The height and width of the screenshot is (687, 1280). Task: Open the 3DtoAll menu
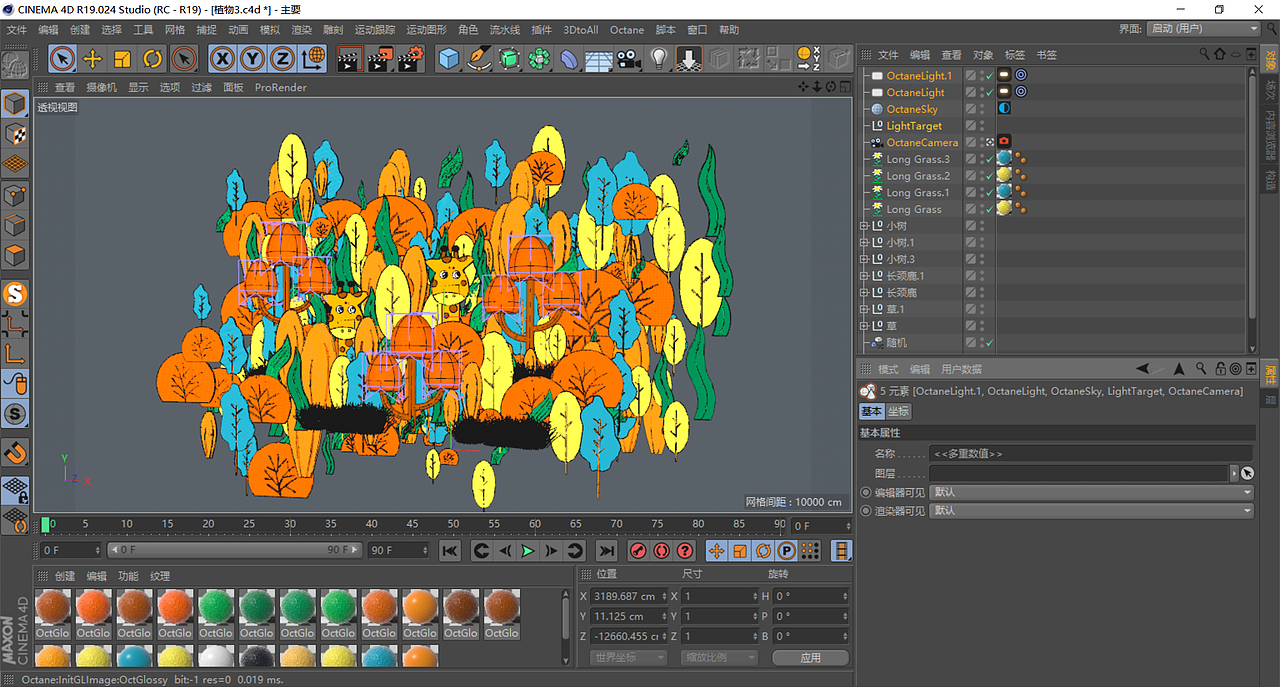pyautogui.click(x=580, y=30)
